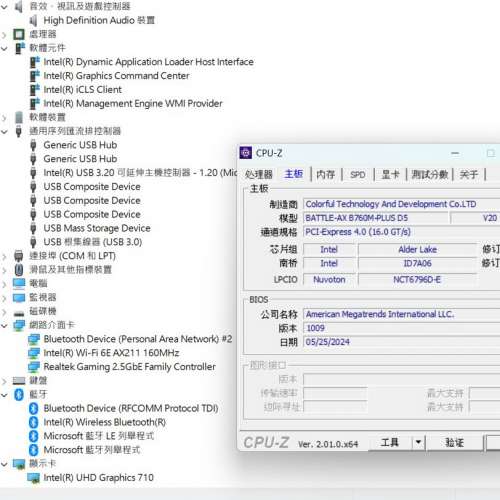Collapse the display adapters category
Viewport: 500px width, 500px height.
(4, 464)
